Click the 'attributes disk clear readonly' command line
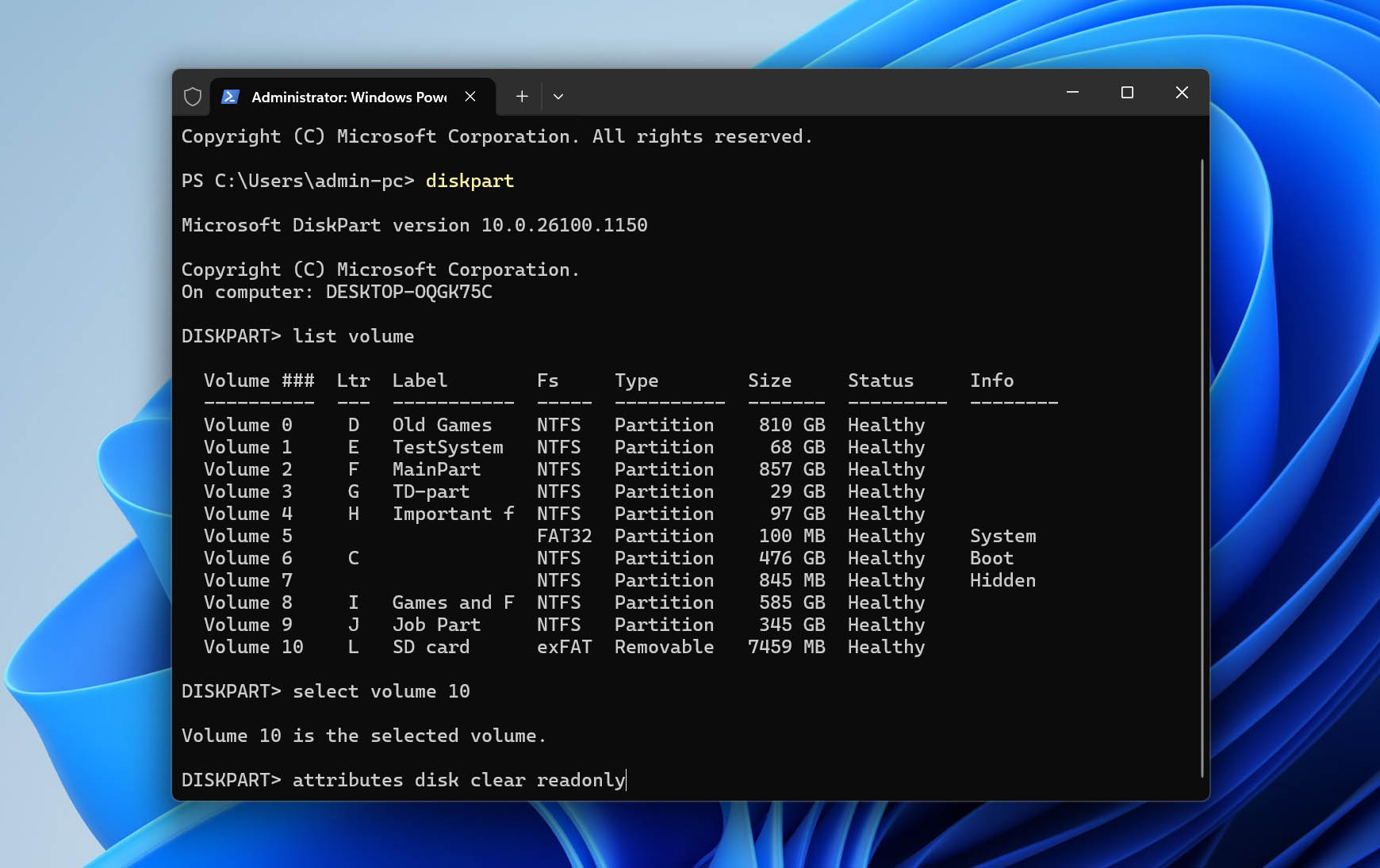Image resolution: width=1380 pixels, height=868 pixels. tap(459, 780)
